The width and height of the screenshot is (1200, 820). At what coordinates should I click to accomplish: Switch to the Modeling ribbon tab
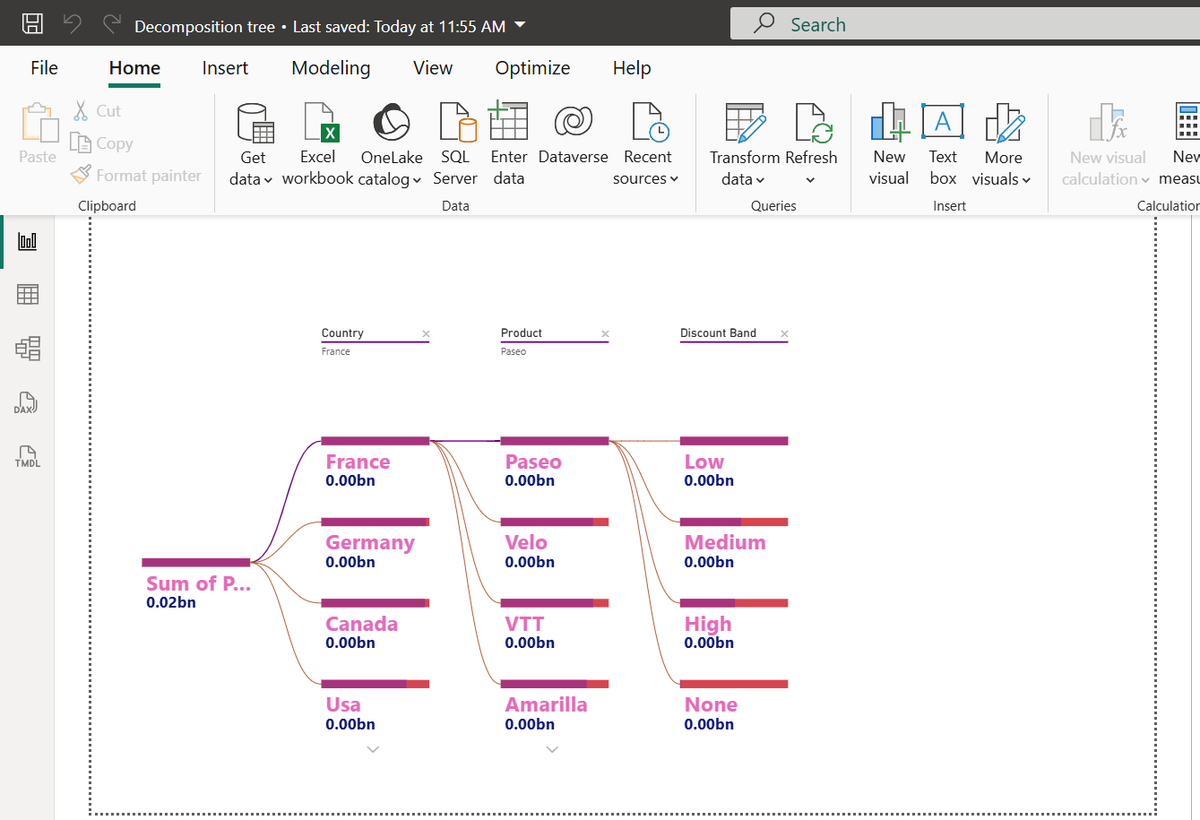[330, 68]
